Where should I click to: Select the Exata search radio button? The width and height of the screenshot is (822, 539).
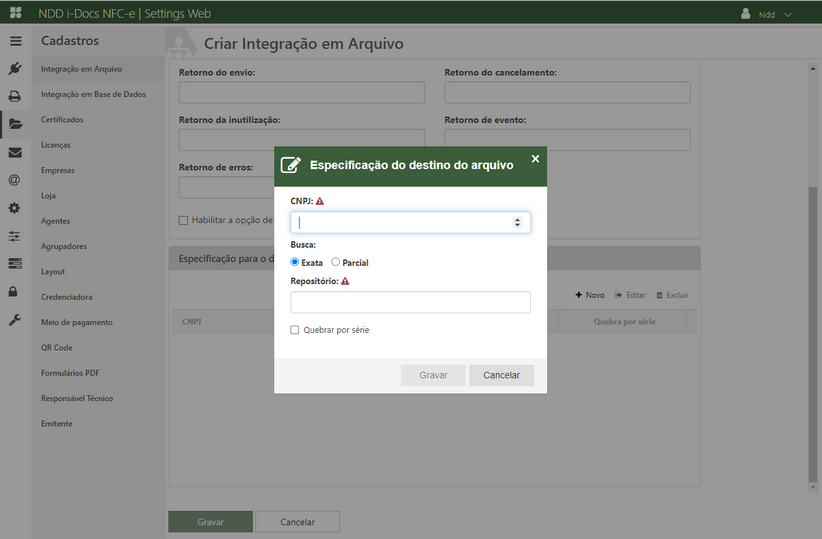click(295, 262)
